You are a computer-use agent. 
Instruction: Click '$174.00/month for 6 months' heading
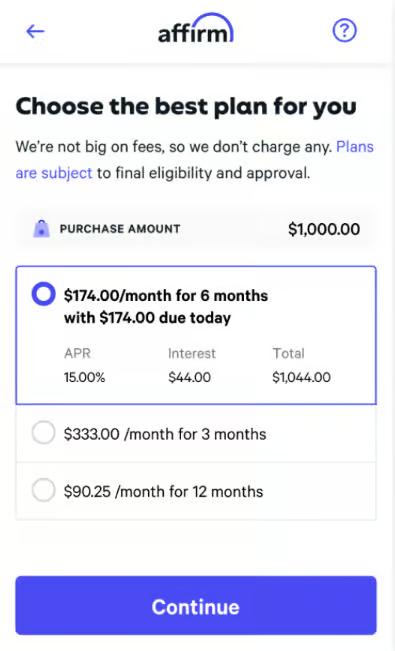point(166,296)
